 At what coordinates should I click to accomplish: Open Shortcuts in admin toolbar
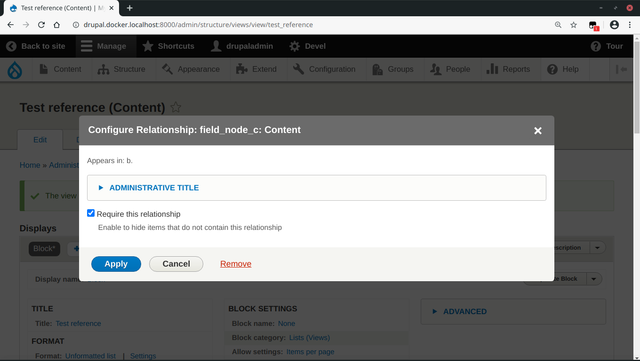point(168,46)
